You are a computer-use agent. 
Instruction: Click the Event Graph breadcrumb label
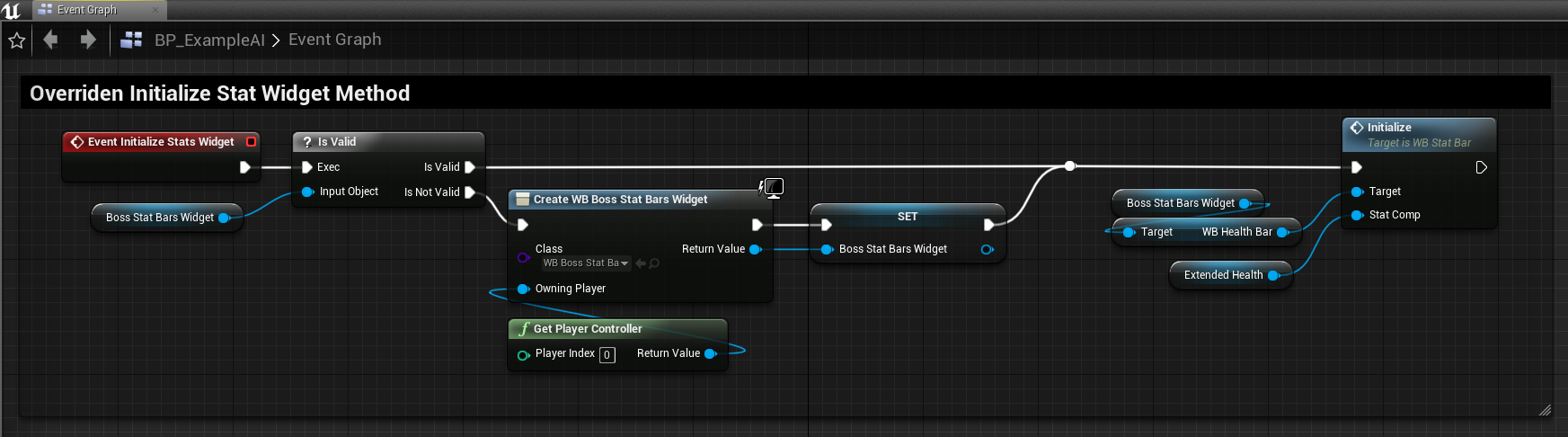click(x=334, y=40)
